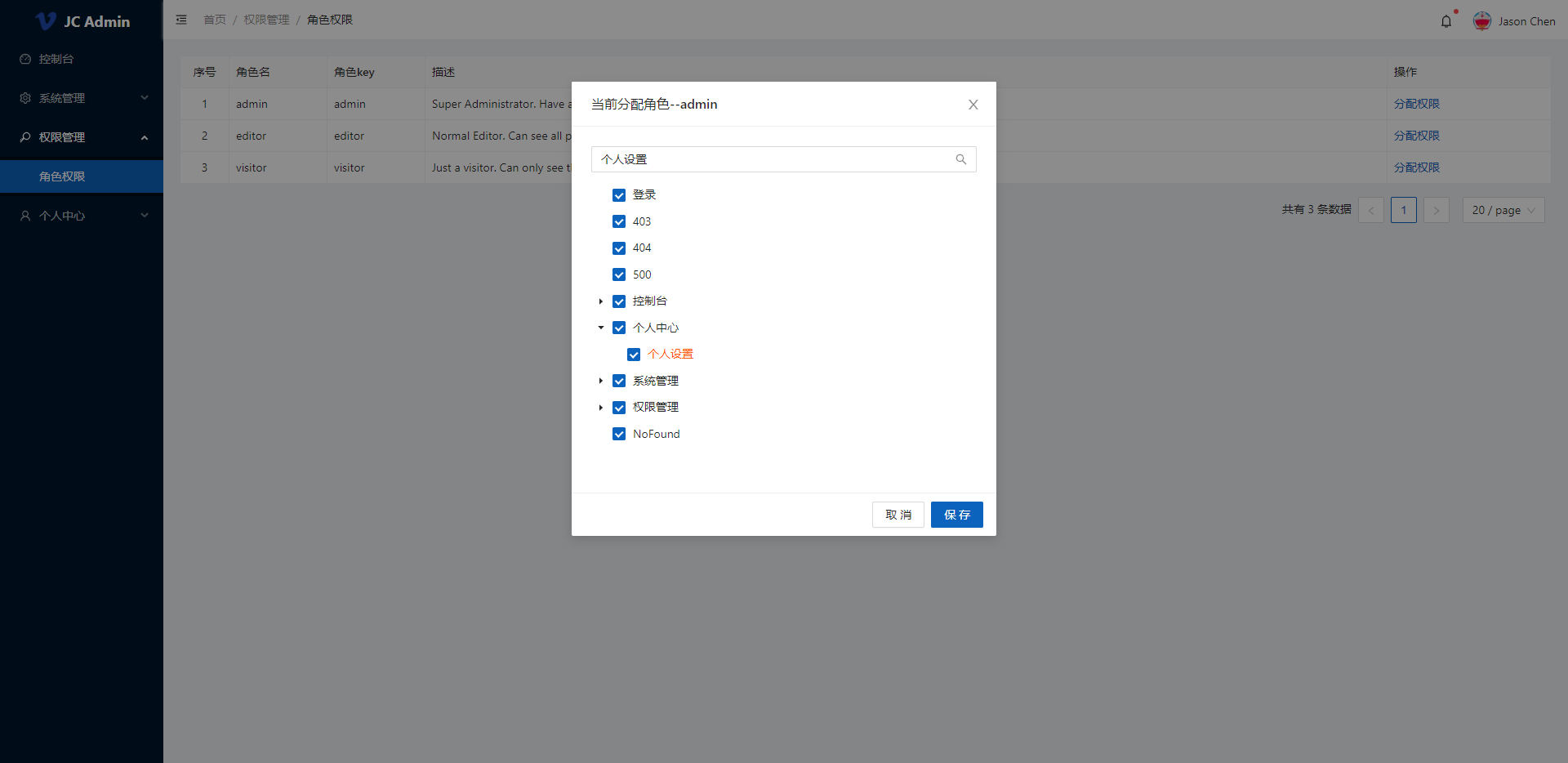Expand the 系统管理 tree node arrow
Screen dimensions: 1568x763
click(x=601, y=381)
